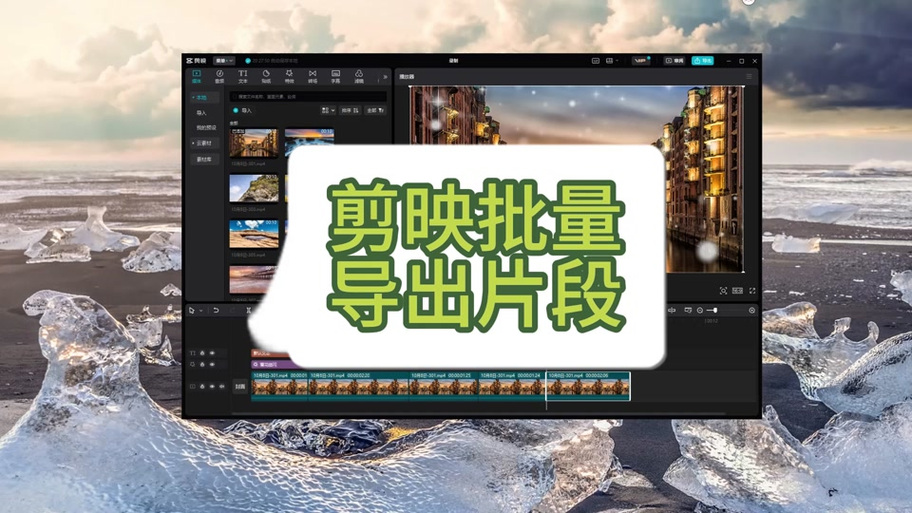Toggle visibility eye on the text track
912x513 pixels.
[212, 353]
